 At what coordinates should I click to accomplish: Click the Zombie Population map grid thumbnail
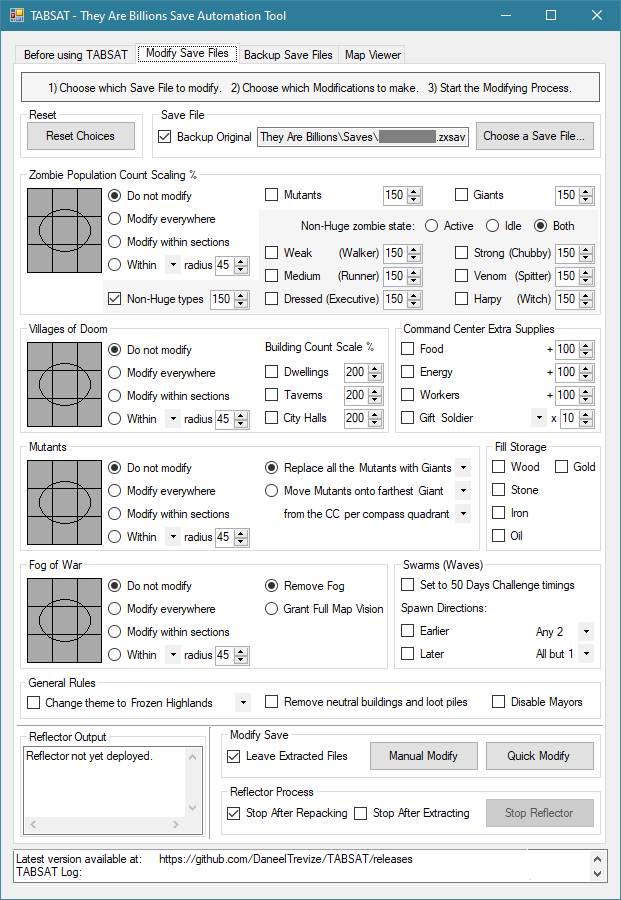point(64,230)
